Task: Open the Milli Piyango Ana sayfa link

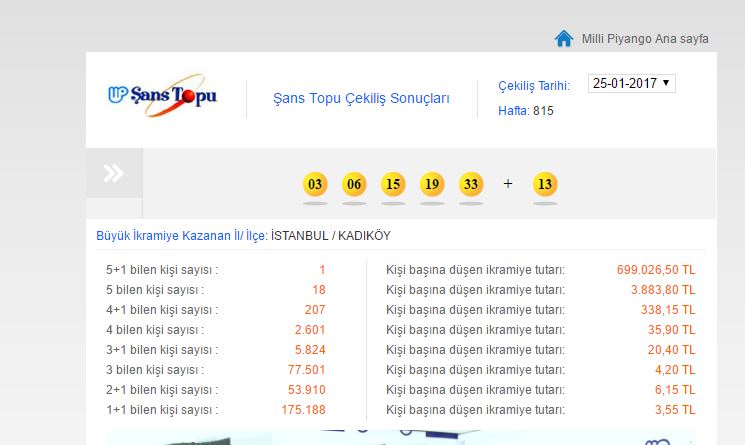Action: 645,39
